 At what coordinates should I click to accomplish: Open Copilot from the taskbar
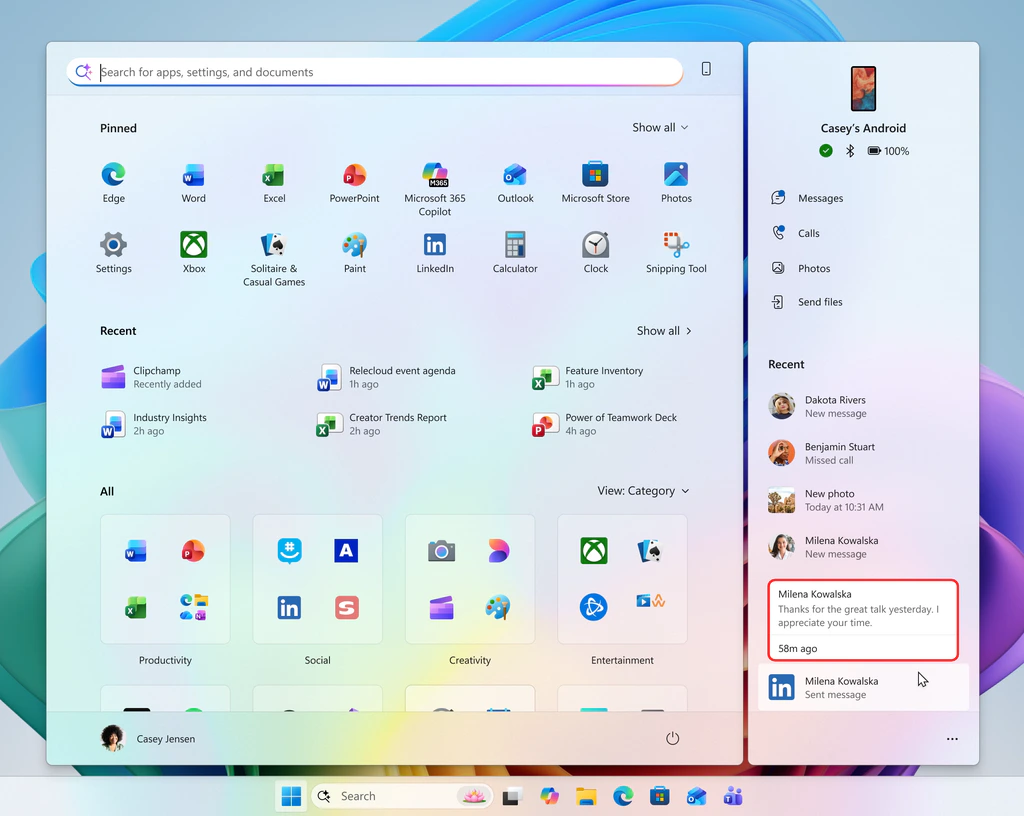549,796
